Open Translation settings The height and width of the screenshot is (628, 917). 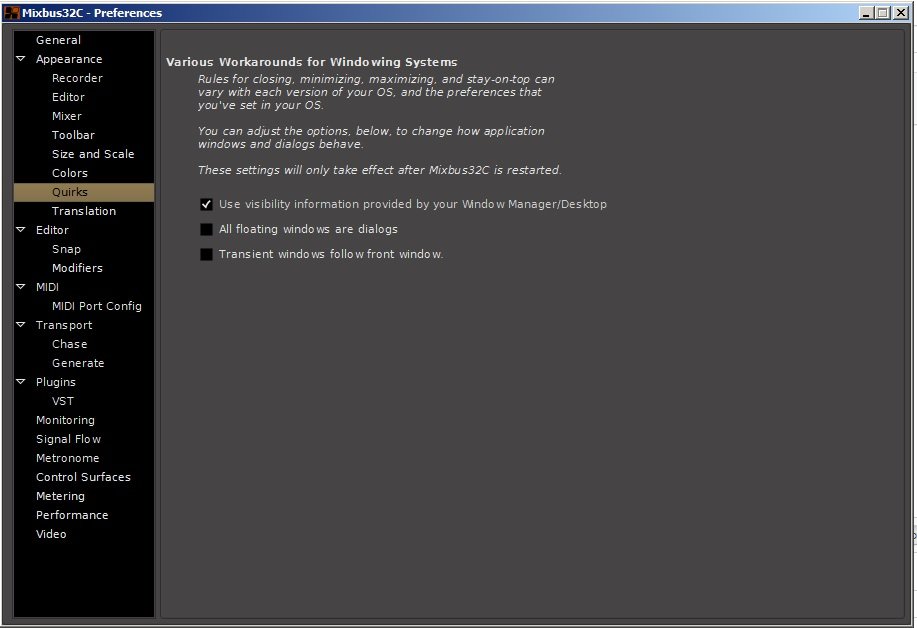click(84, 211)
